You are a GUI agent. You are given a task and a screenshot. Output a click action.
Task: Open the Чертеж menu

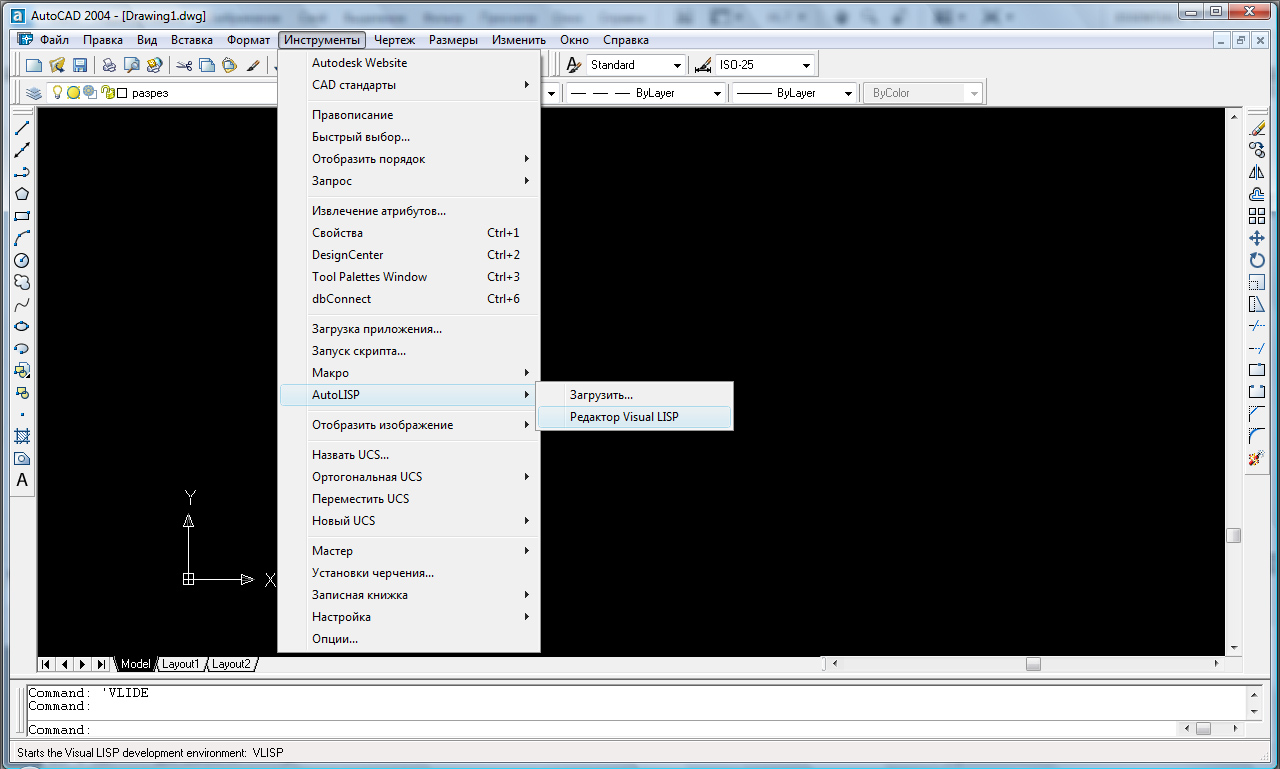click(x=395, y=40)
